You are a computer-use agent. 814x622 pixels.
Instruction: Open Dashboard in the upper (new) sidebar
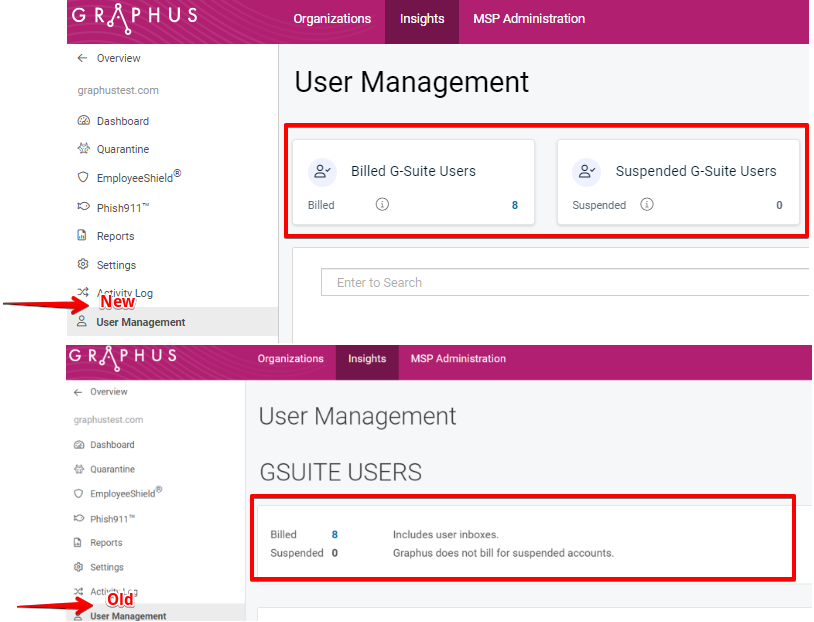click(123, 121)
